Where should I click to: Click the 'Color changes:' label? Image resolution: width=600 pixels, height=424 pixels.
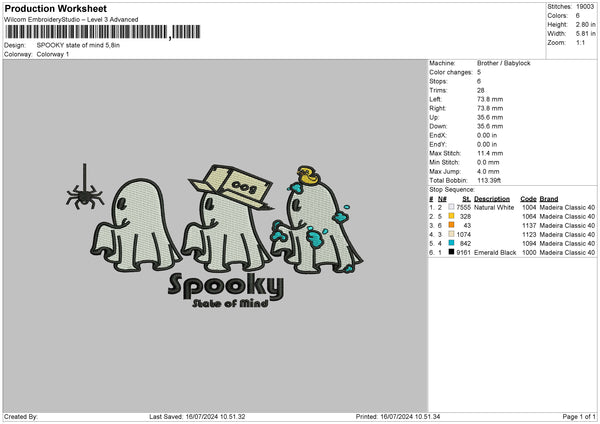pyautogui.click(x=451, y=72)
